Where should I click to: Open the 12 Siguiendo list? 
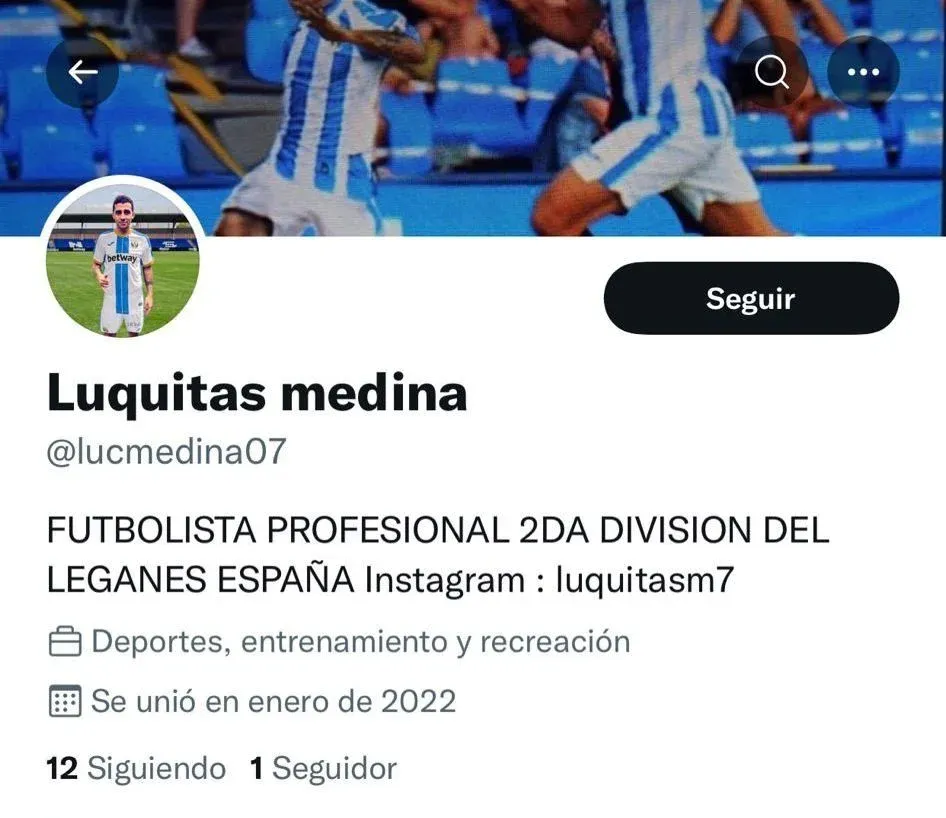click(136, 768)
